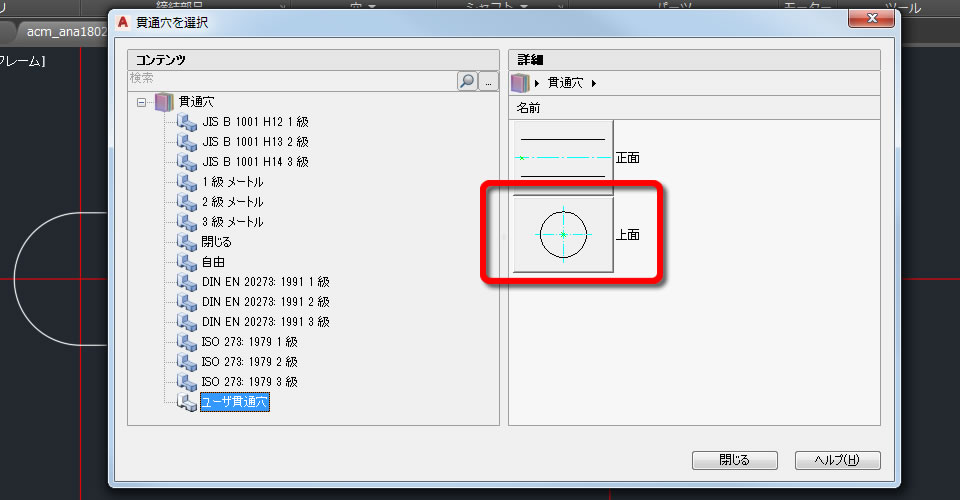
Task: Click the icon beside 1級 メートル
Action: (x=187, y=182)
